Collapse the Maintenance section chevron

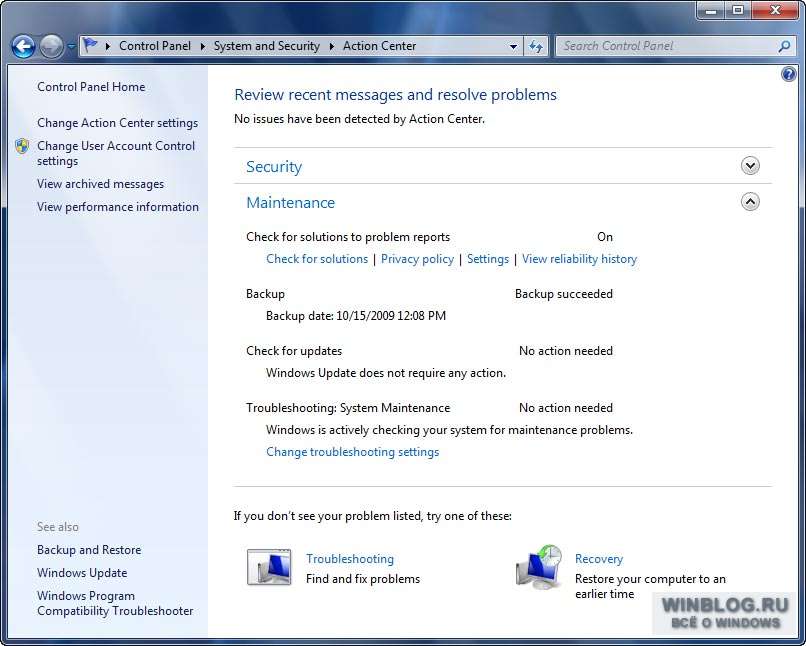click(x=750, y=201)
